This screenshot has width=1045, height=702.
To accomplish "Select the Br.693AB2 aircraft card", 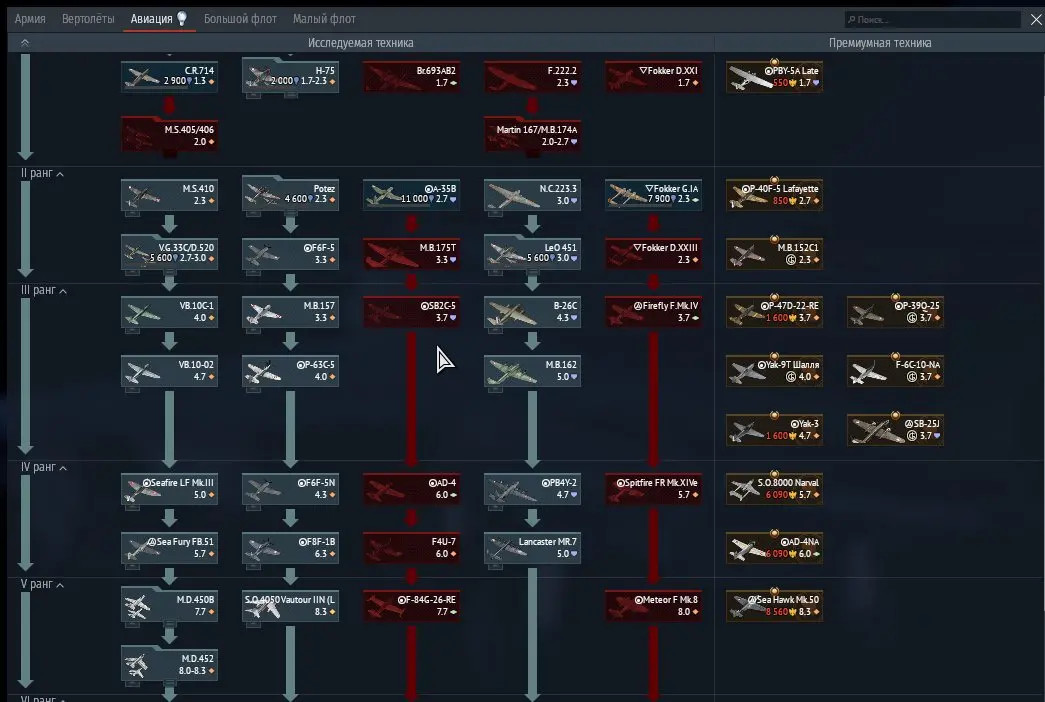I will tap(411, 76).
